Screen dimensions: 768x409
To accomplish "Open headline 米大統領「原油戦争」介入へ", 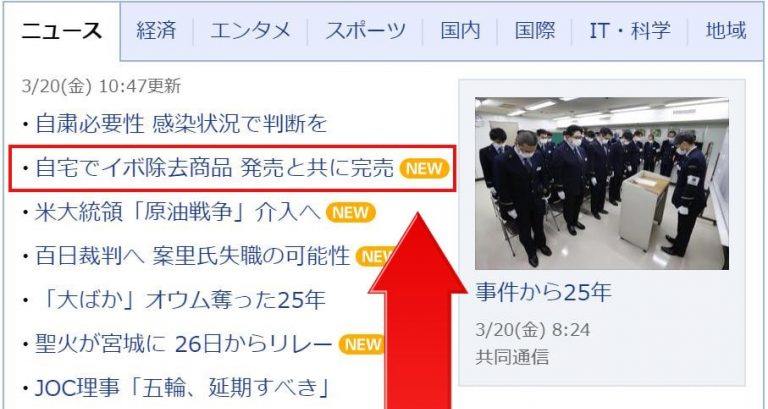I will 177,213.
